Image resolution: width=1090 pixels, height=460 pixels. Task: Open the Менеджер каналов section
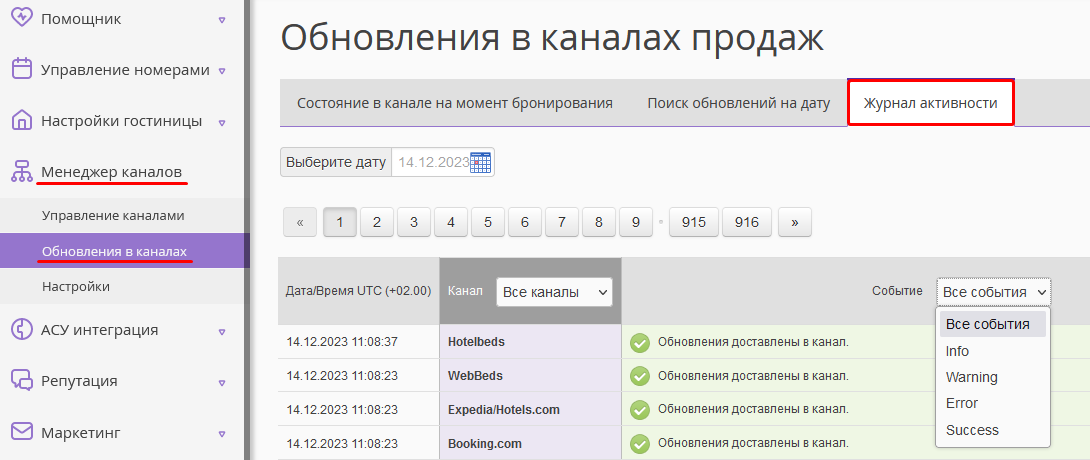pyautogui.click(x=112, y=171)
